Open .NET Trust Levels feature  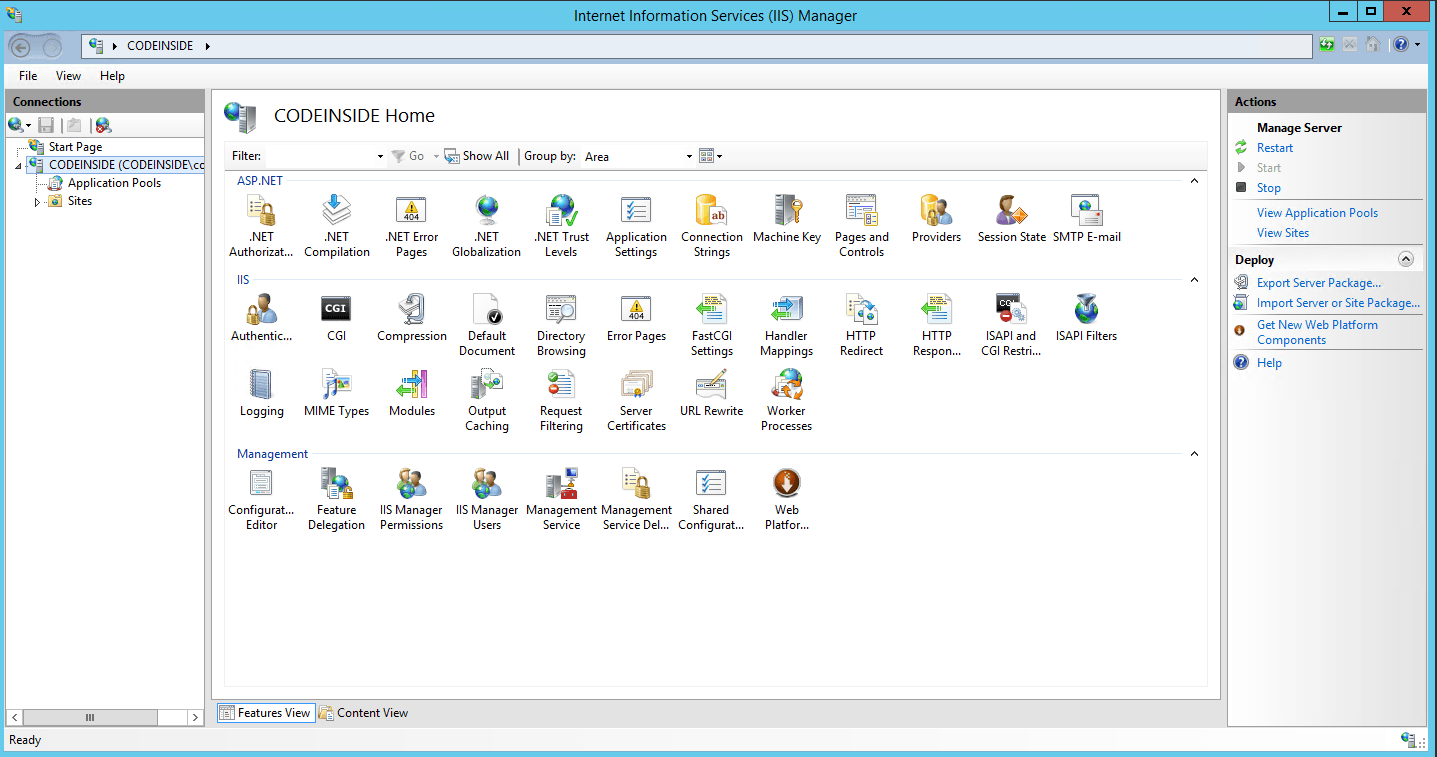(561, 226)
